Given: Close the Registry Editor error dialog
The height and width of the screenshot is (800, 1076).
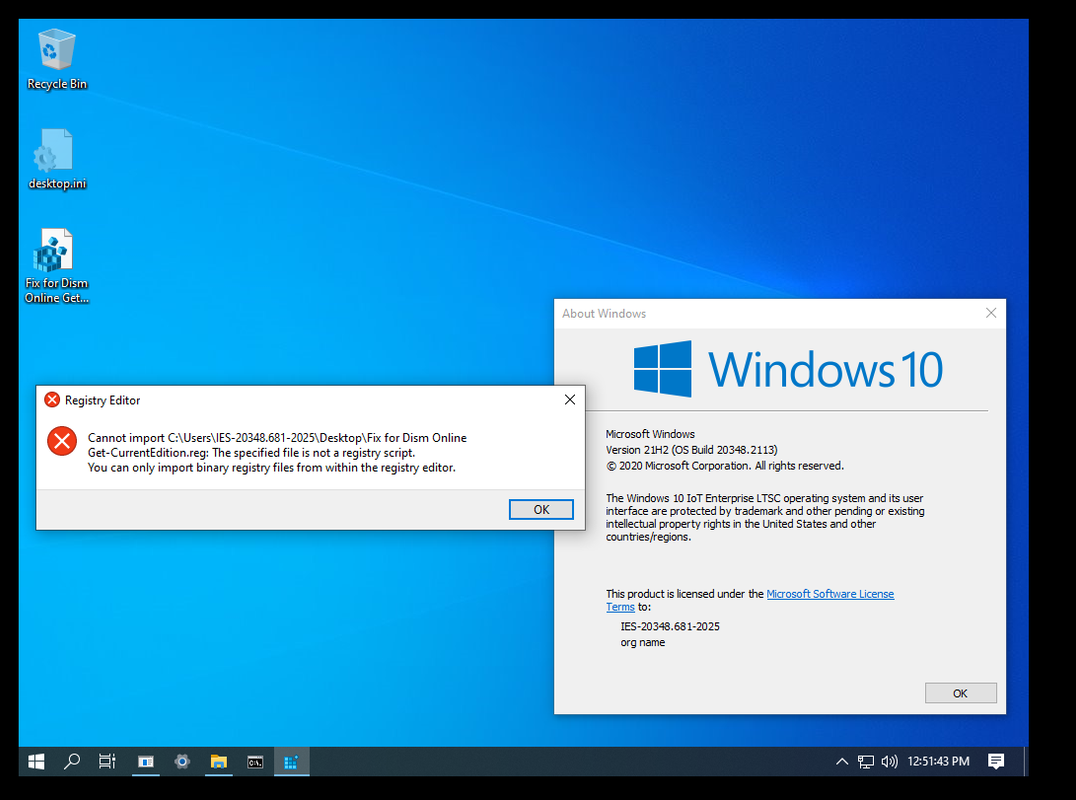Looking at the screenshot, I should pos(570,400).
